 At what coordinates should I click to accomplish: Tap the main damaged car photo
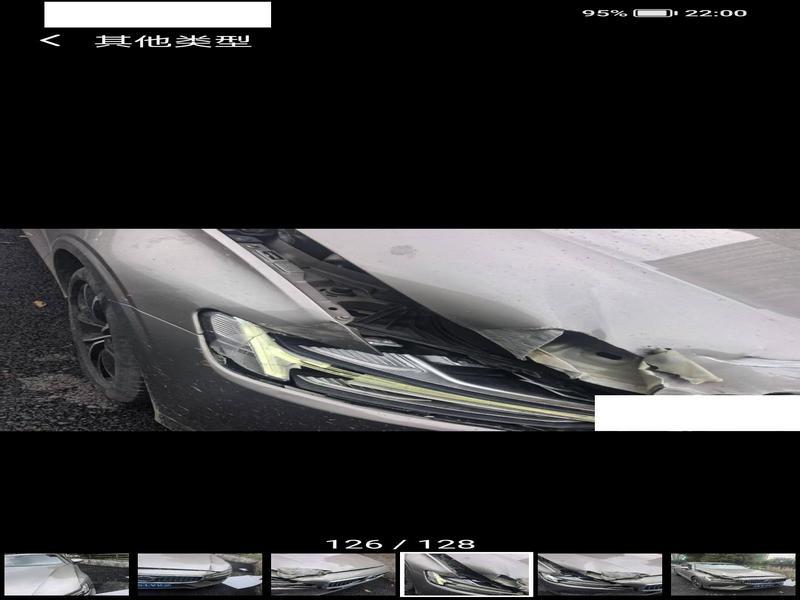(400, 330)
